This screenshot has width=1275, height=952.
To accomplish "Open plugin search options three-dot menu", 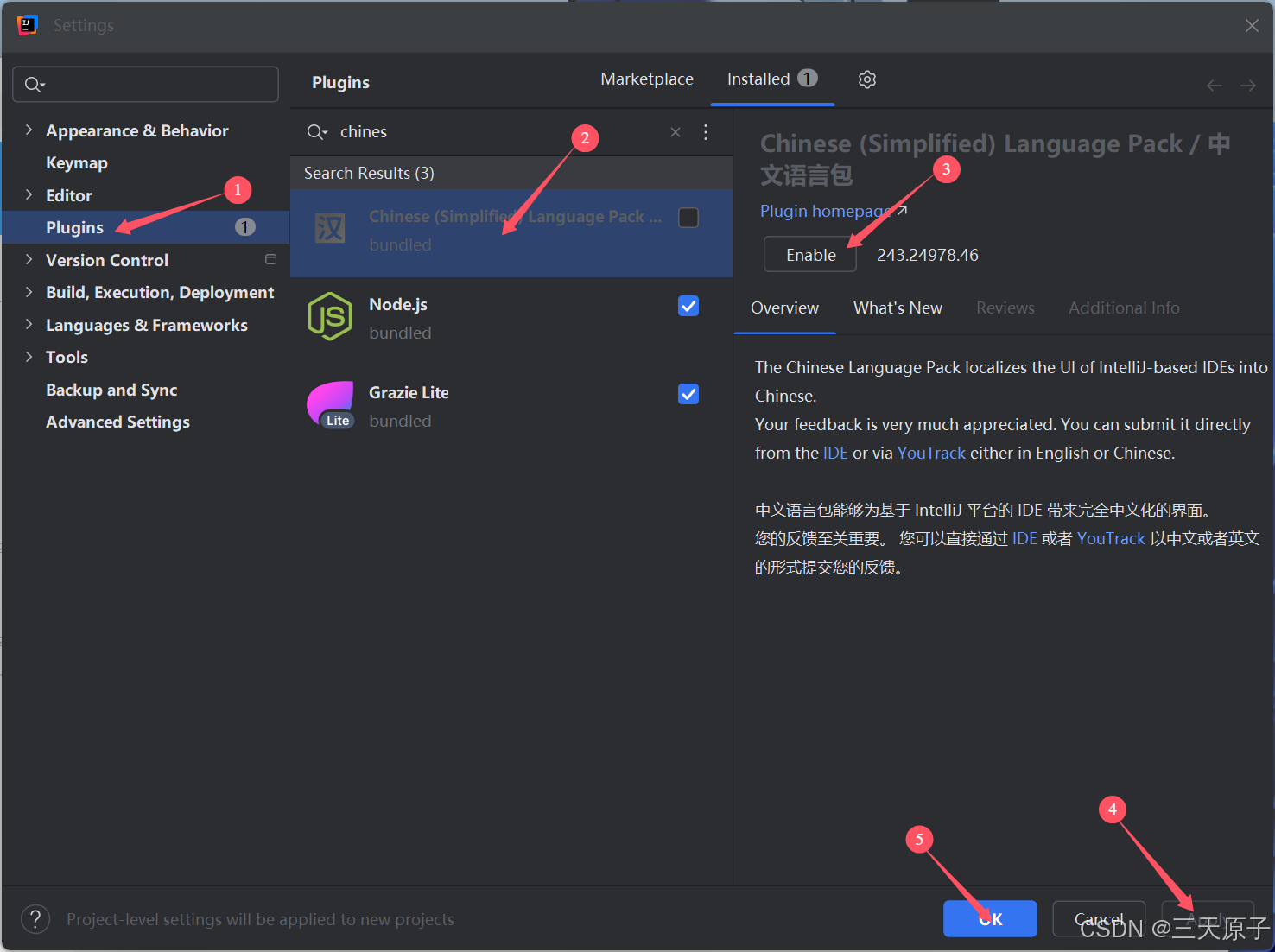I will [706, 132].
